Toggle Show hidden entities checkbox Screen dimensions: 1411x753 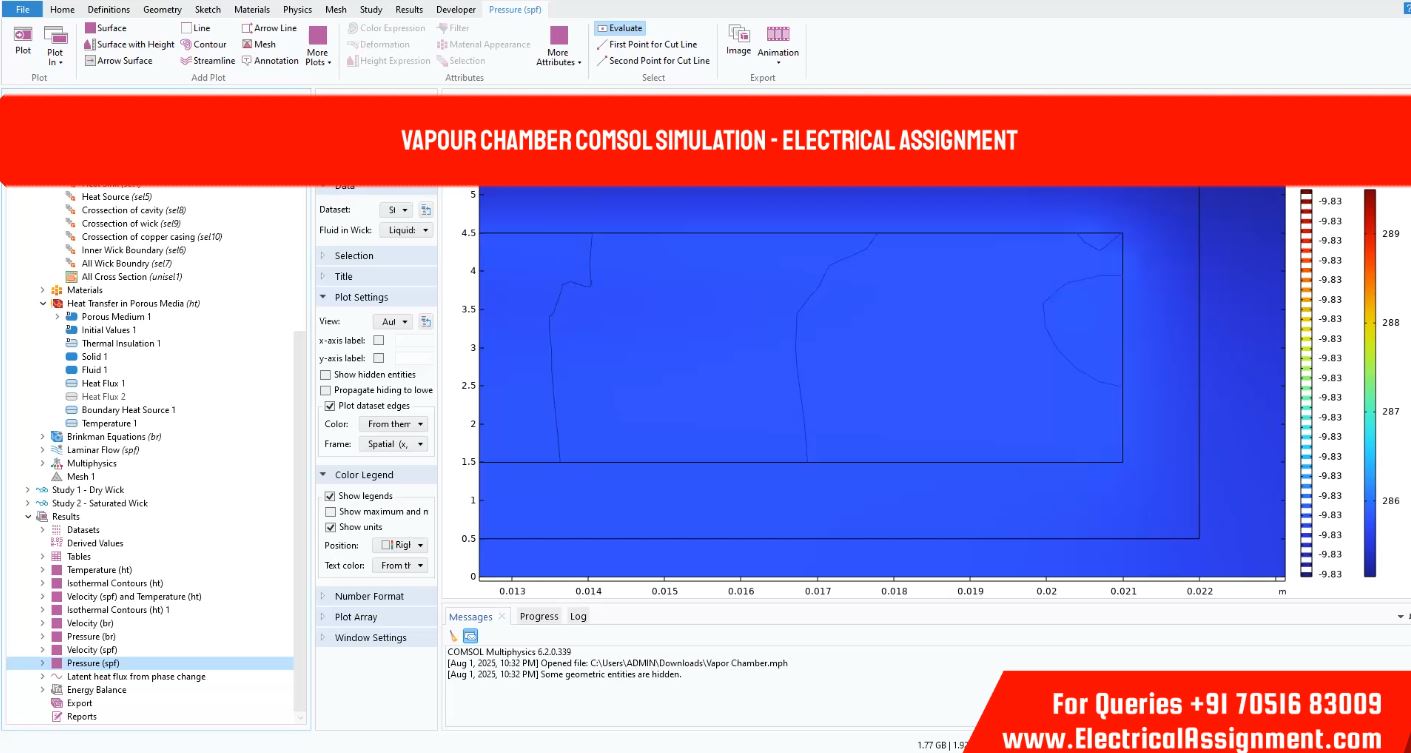pos(326,375)
